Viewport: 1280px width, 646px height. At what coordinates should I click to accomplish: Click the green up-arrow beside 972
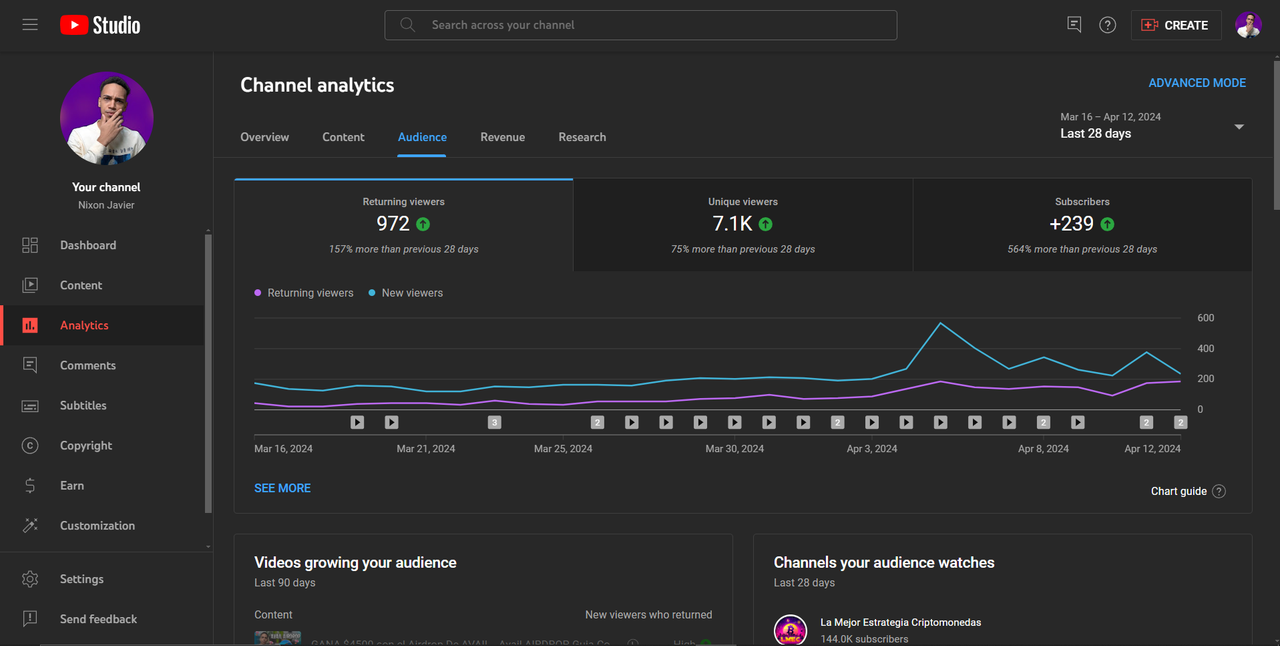423,224
